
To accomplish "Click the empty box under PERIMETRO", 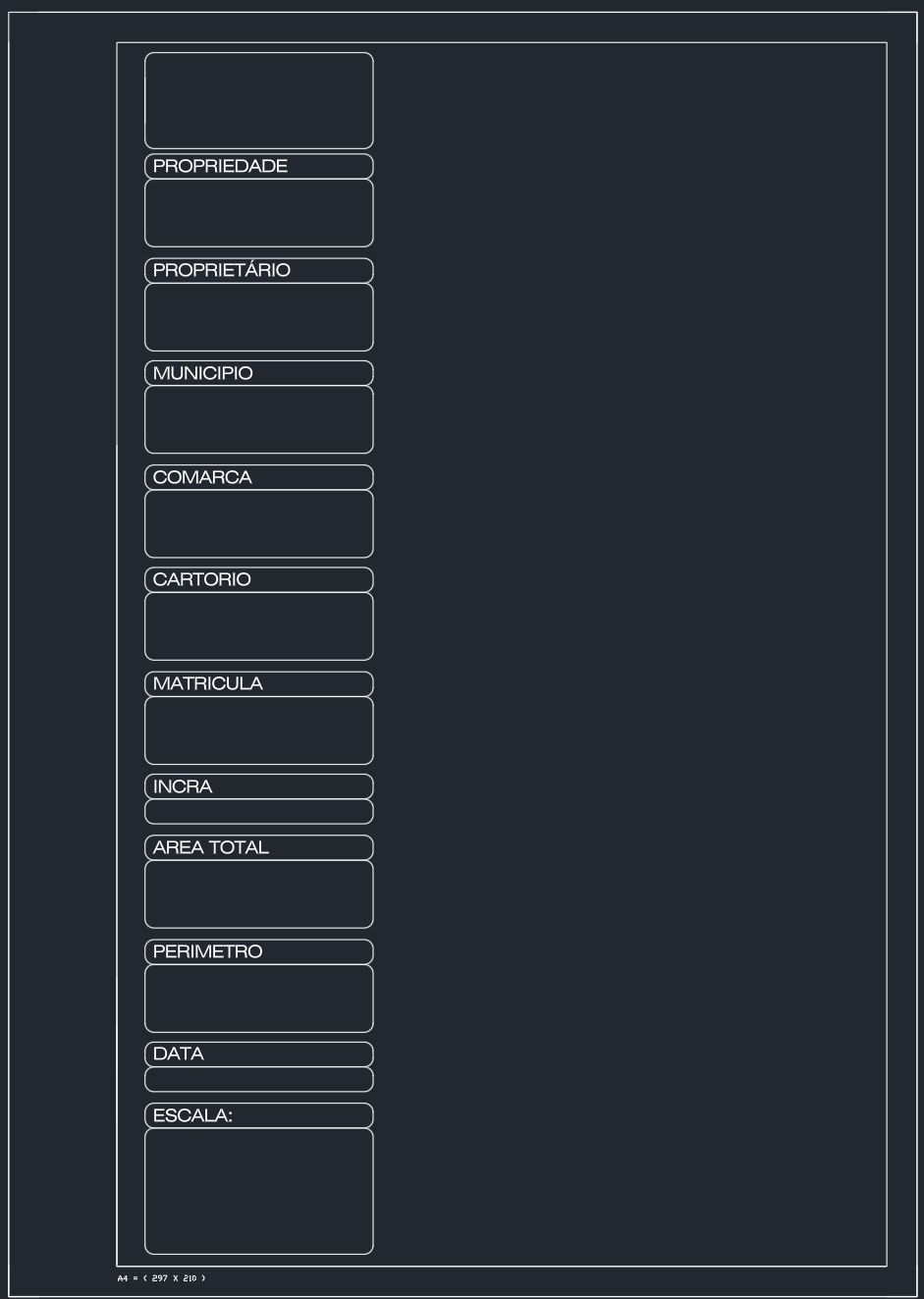I will (259, 999).
